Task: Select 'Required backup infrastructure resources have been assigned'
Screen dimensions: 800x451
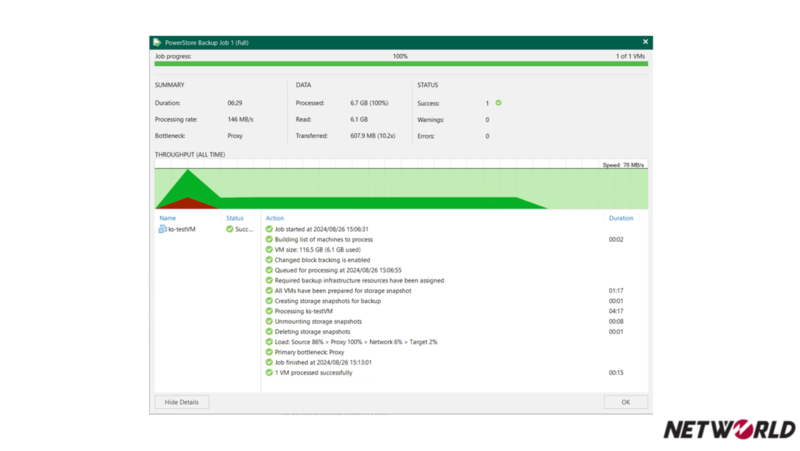Action: pos(359,280)
